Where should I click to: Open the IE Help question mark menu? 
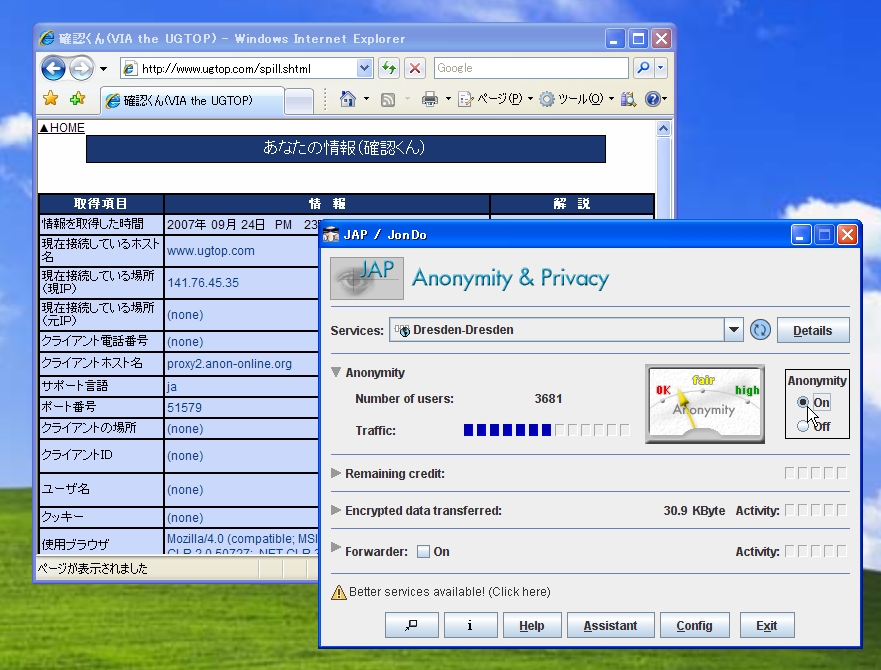click(x=655, y=99)
